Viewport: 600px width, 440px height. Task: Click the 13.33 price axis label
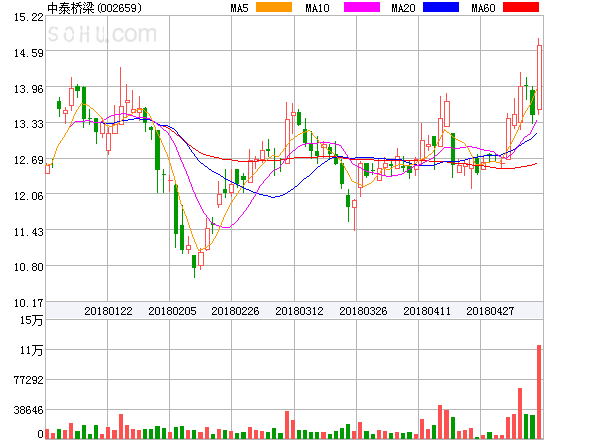point(29,124)
